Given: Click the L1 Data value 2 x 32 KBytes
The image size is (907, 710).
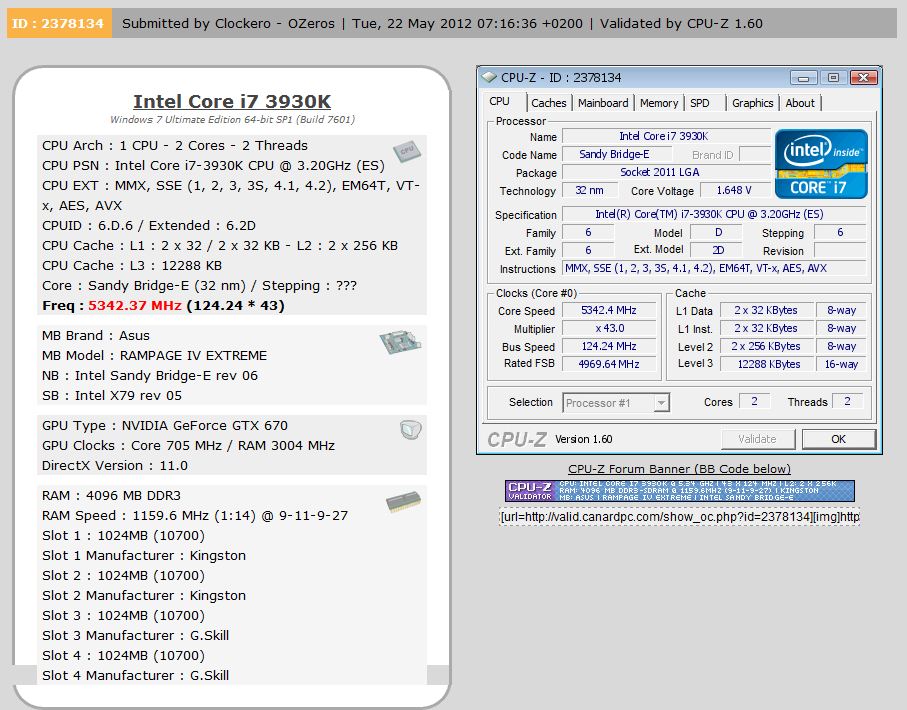Looking at the screenshot, I should click(767, 311).
